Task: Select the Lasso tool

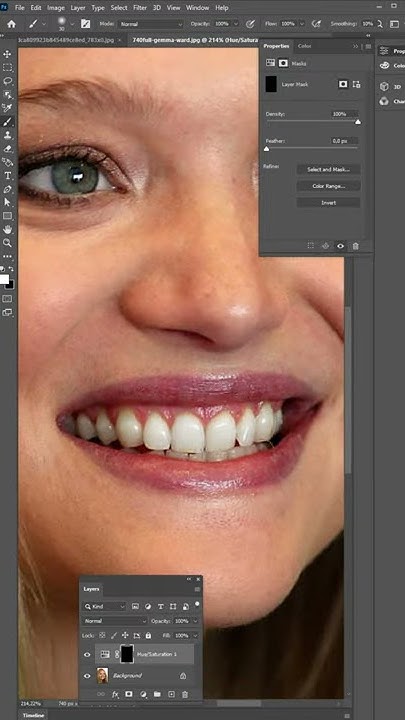Action: (x=8, y=81)
